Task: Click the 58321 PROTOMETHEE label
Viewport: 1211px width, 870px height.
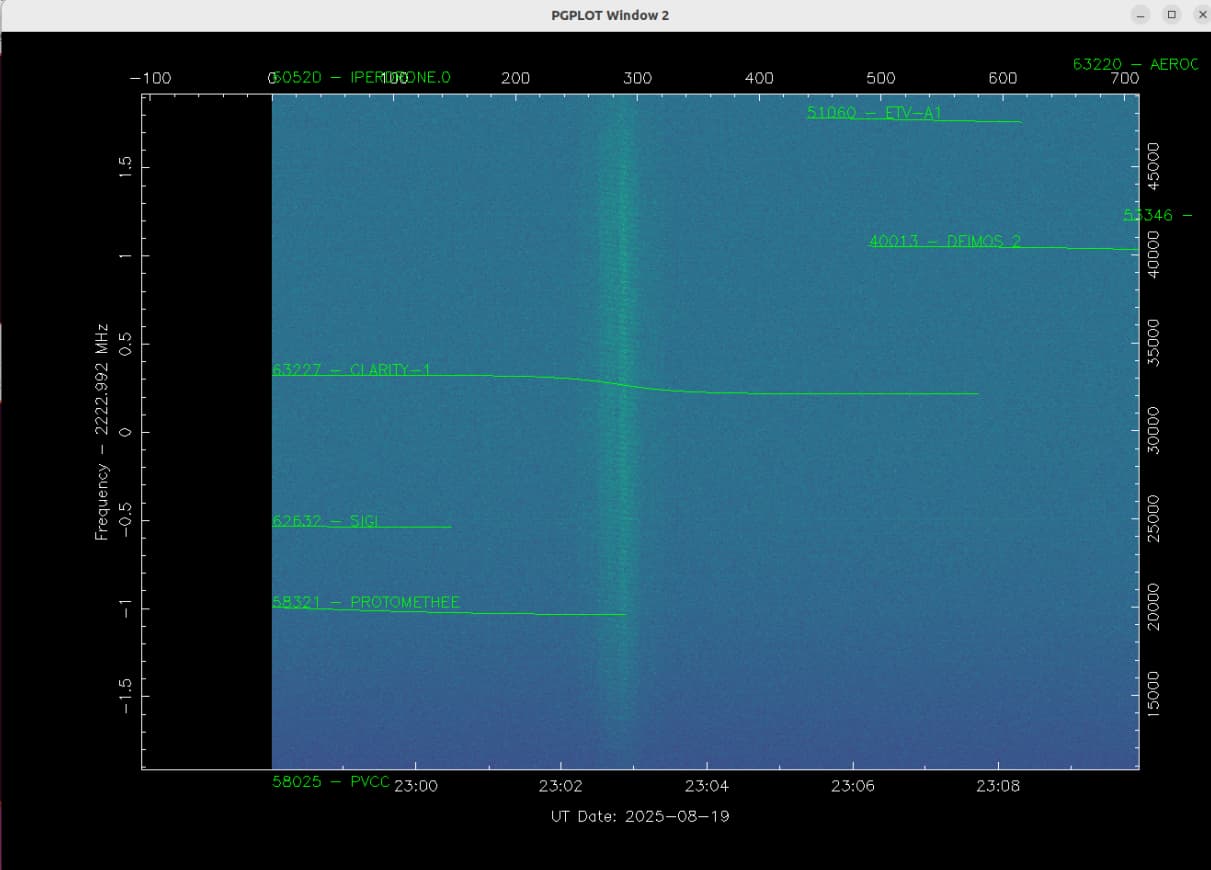Action: 366,602
